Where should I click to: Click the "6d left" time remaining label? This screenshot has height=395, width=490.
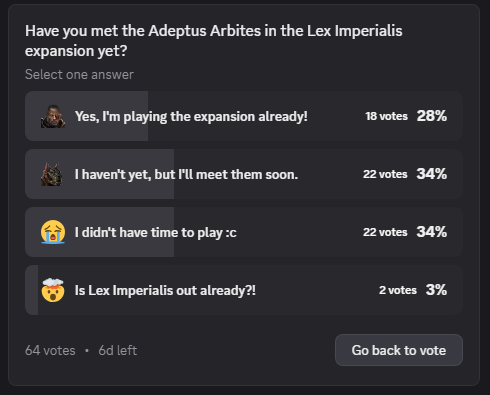coord(118,350)
